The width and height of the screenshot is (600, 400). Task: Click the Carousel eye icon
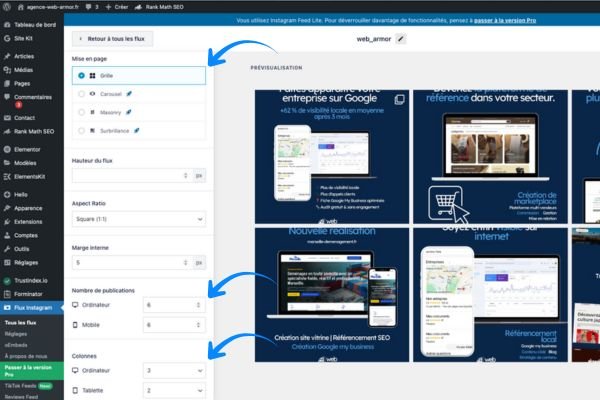[93, 94]
